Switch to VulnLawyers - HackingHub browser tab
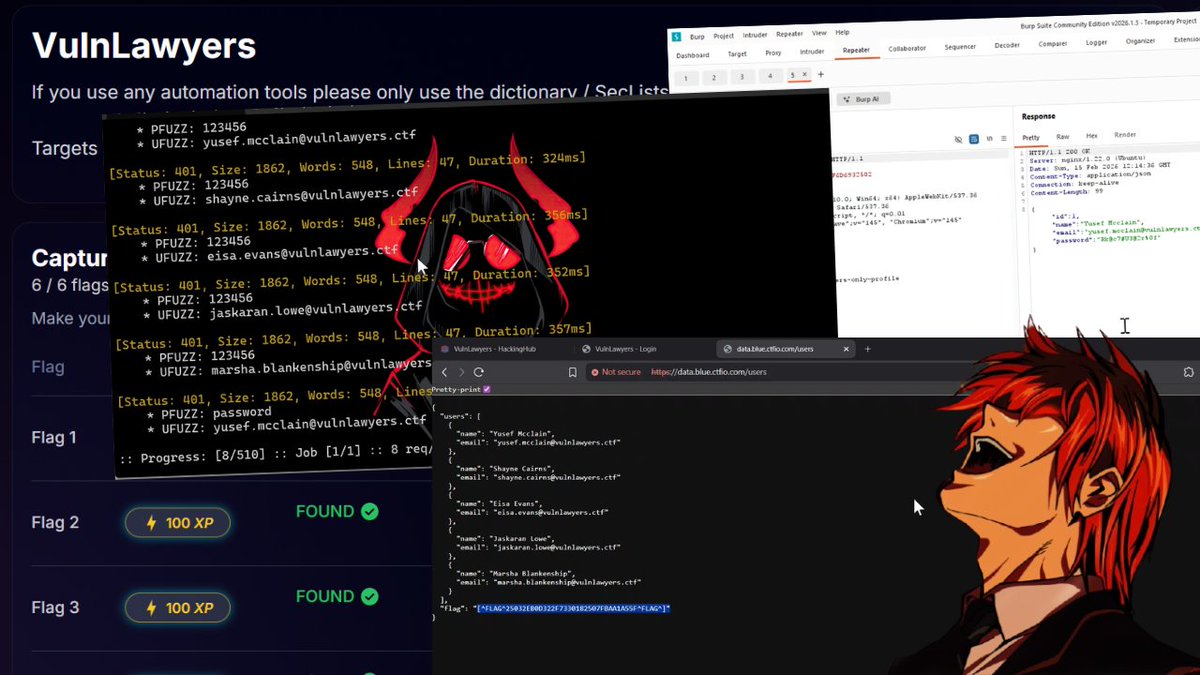Viewport: 1200px width, 675px height. click(496, 349)
